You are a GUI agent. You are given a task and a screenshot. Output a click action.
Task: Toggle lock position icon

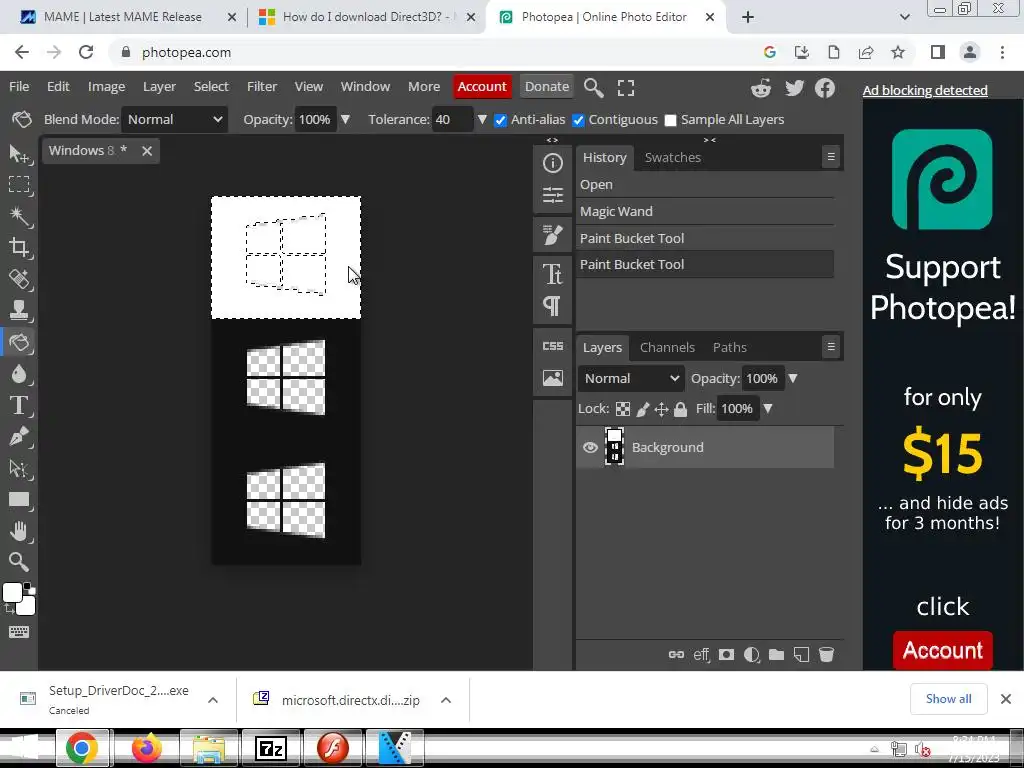(661, 409)
